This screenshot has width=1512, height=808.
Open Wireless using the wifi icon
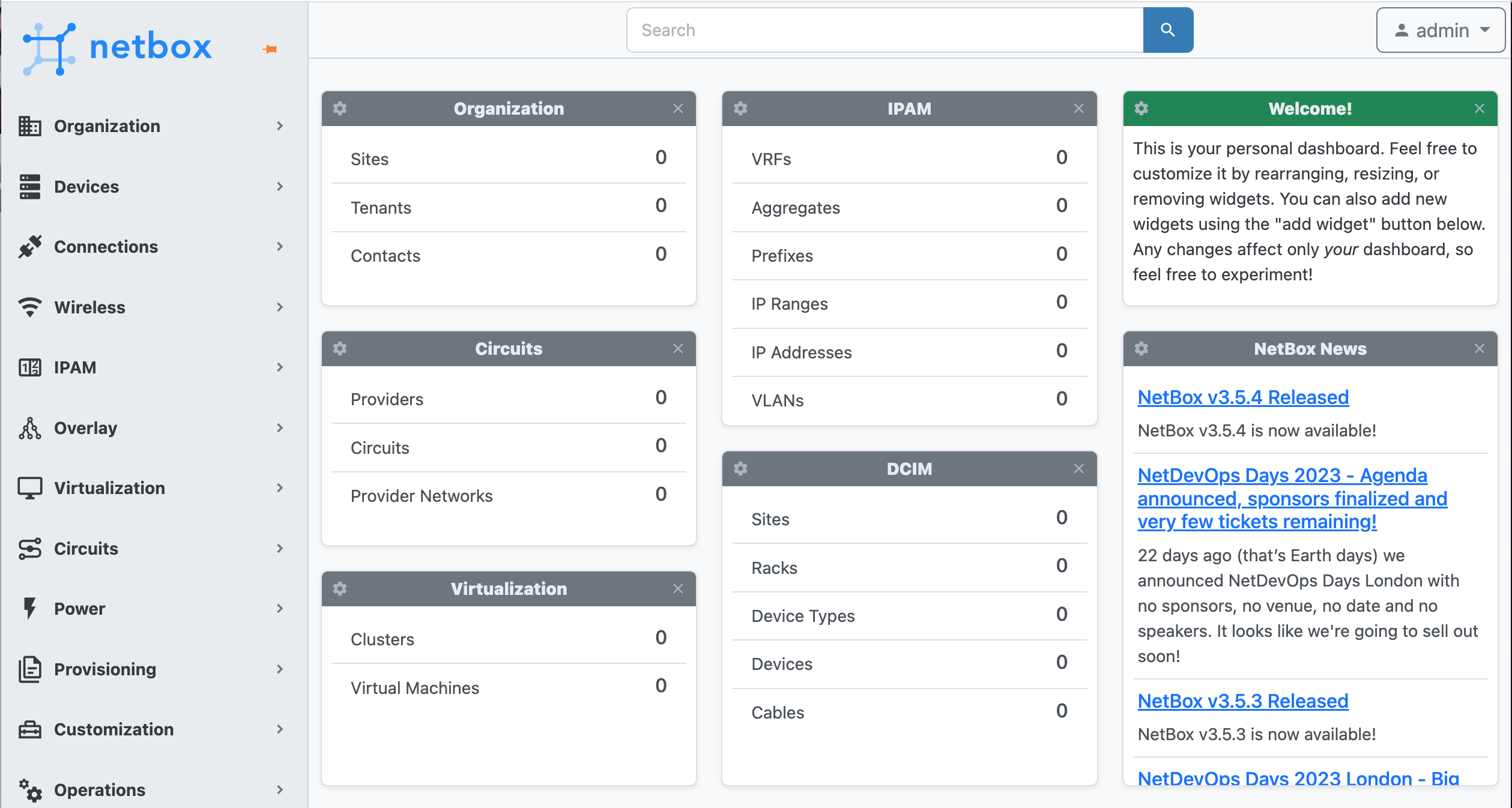coord(29,307)
